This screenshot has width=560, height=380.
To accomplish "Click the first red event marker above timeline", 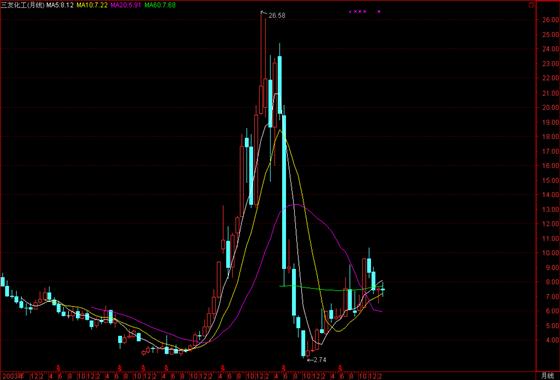I will pyautogui.click(x=59, y=367).
